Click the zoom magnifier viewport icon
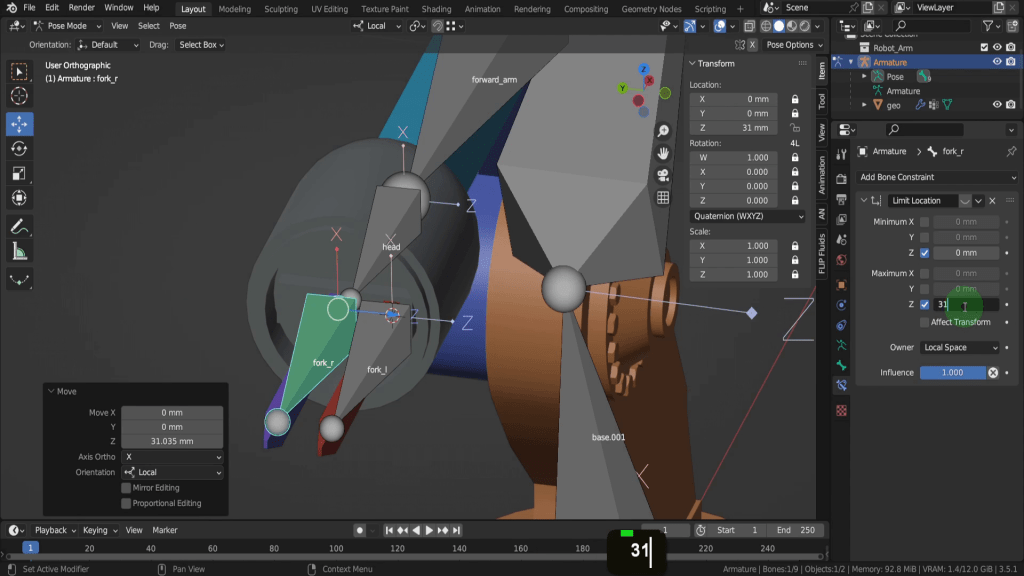This screenshot has height=576, width=1024. click(x=663, y=131)
